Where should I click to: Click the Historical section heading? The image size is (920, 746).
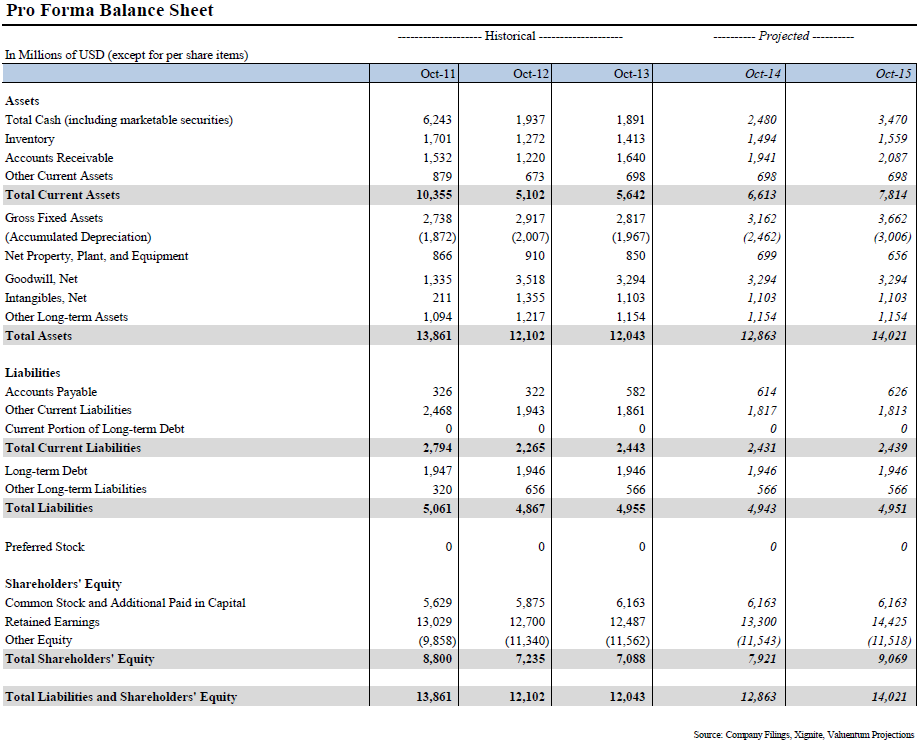[511, 35]
